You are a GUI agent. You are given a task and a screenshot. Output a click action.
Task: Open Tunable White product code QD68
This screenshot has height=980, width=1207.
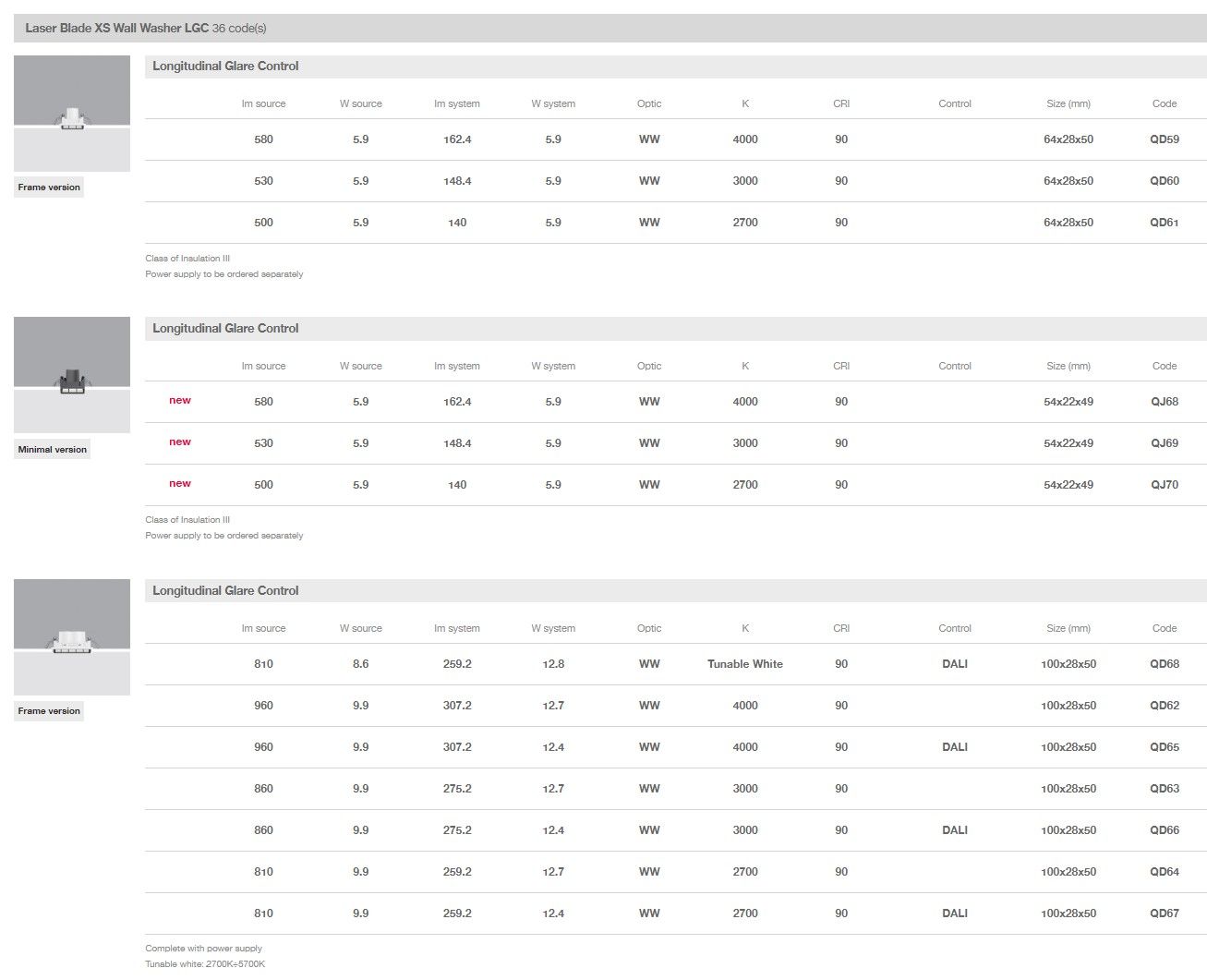tap(1164, 664)
